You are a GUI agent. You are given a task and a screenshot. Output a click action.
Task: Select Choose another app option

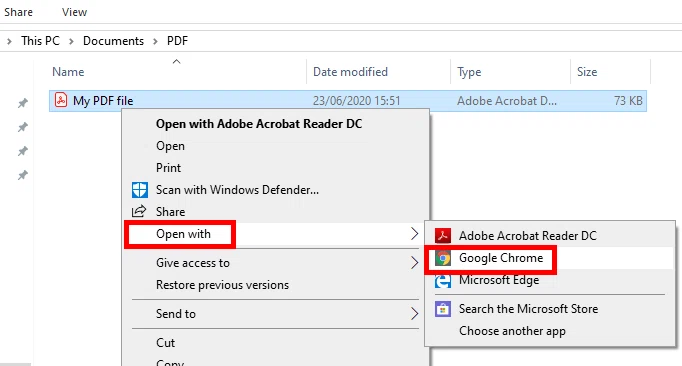[512, 331]
